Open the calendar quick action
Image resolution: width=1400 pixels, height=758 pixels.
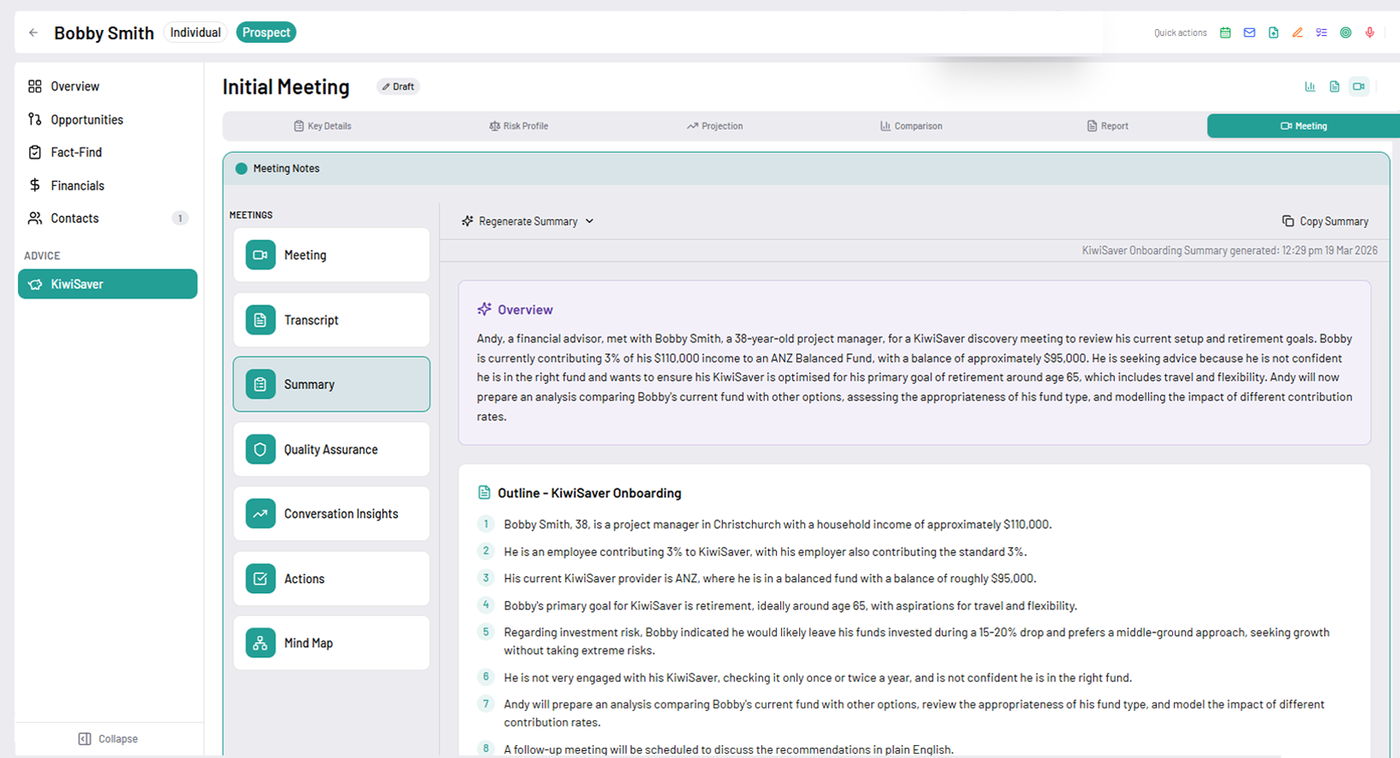pos(1225,32)
